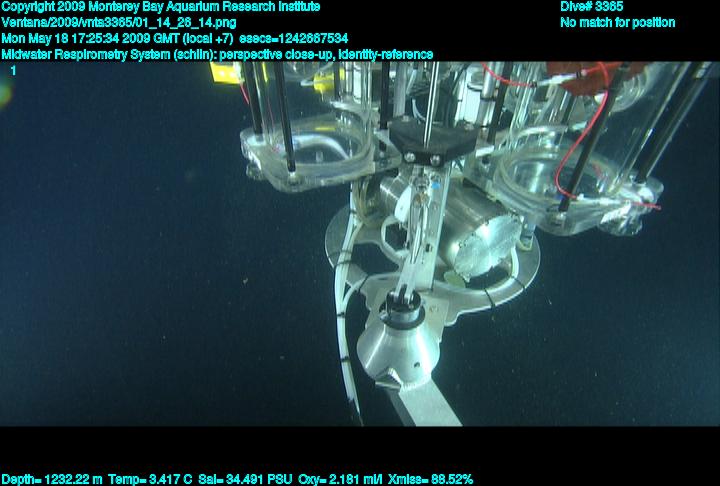
Task: Click the esecs=1242667534 value
Action: [294, 39]
